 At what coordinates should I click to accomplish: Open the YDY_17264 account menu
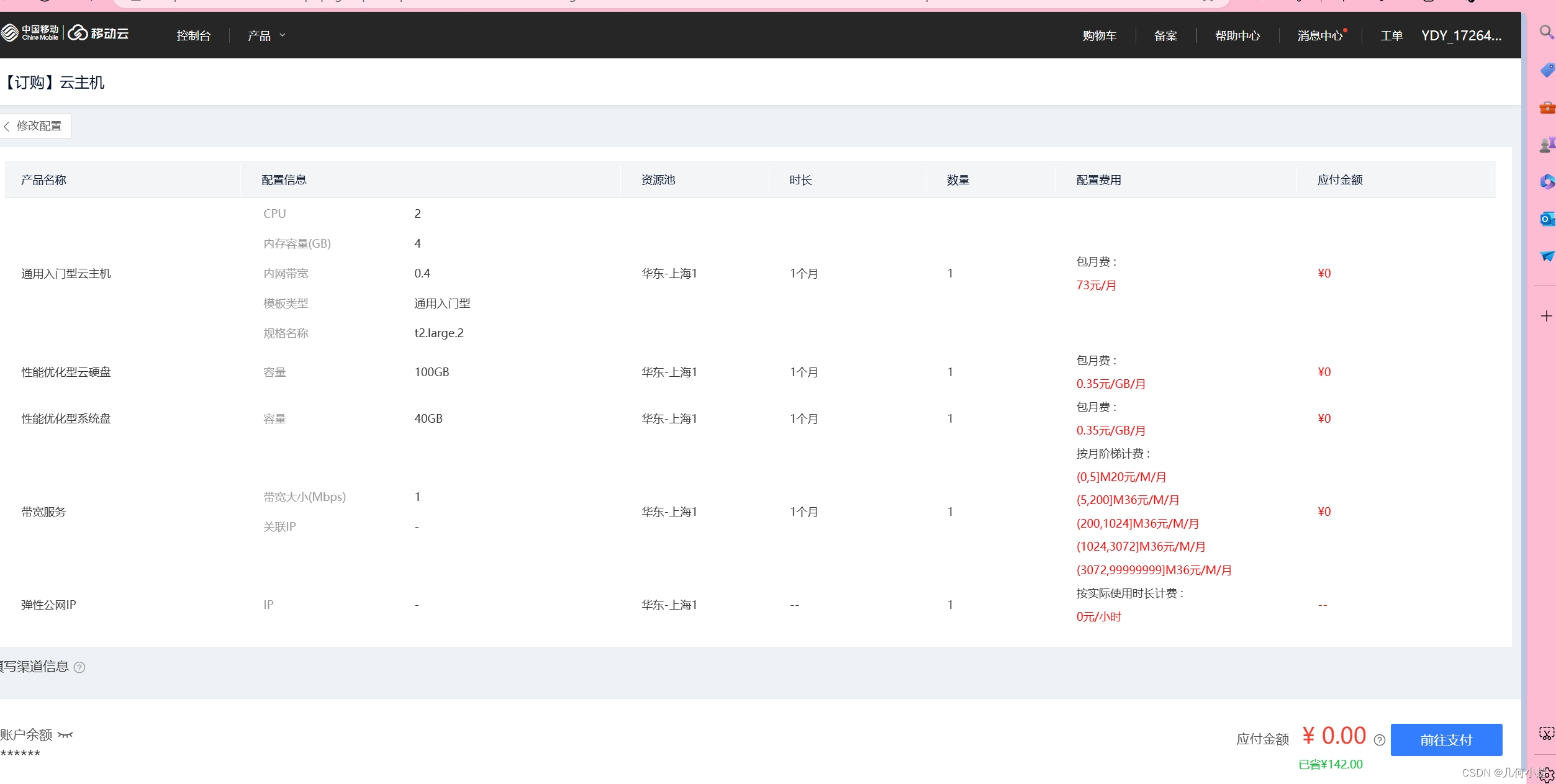point(1461,35)
